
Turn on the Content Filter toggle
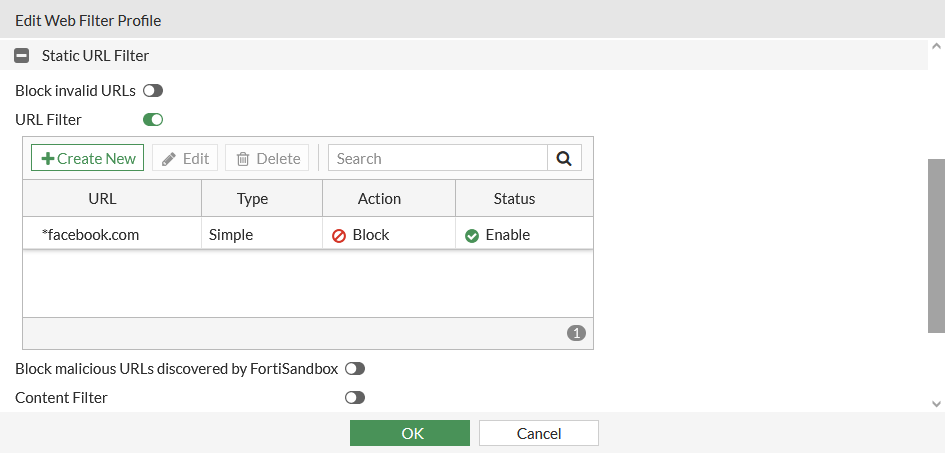coord(355,398)
